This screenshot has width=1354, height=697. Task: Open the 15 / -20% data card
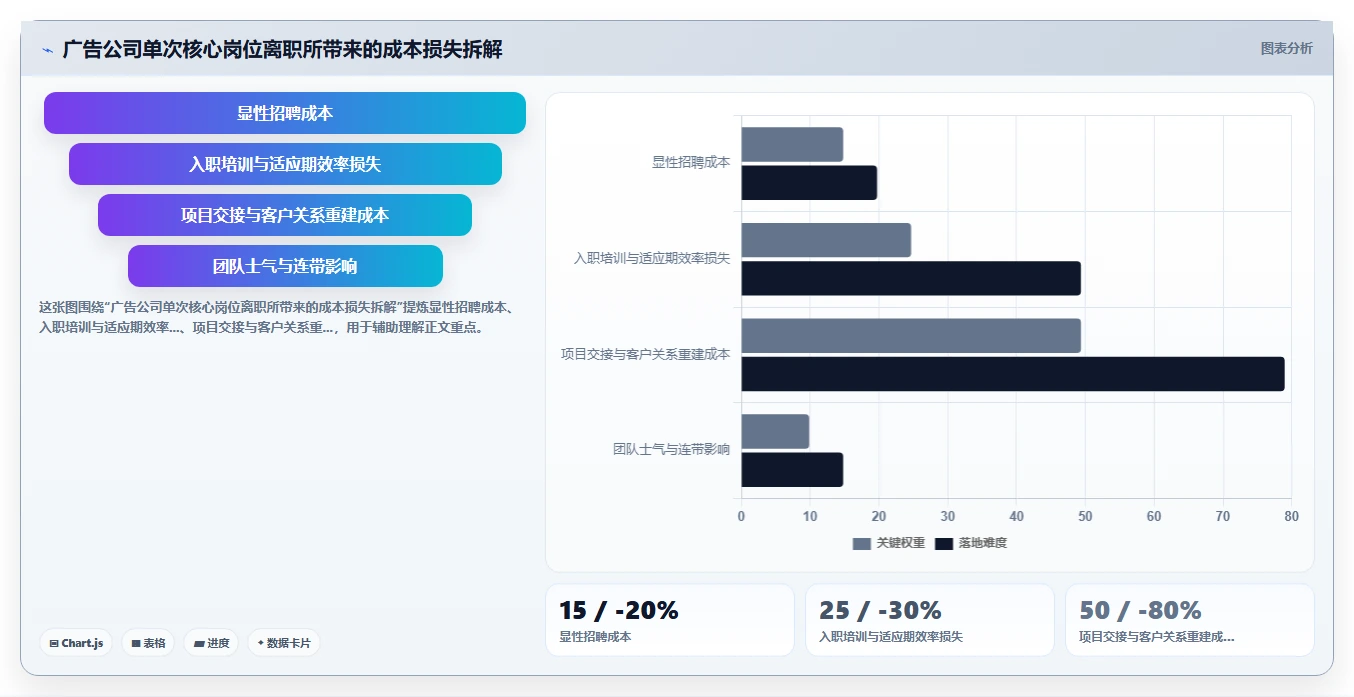[x=670, y=620]
